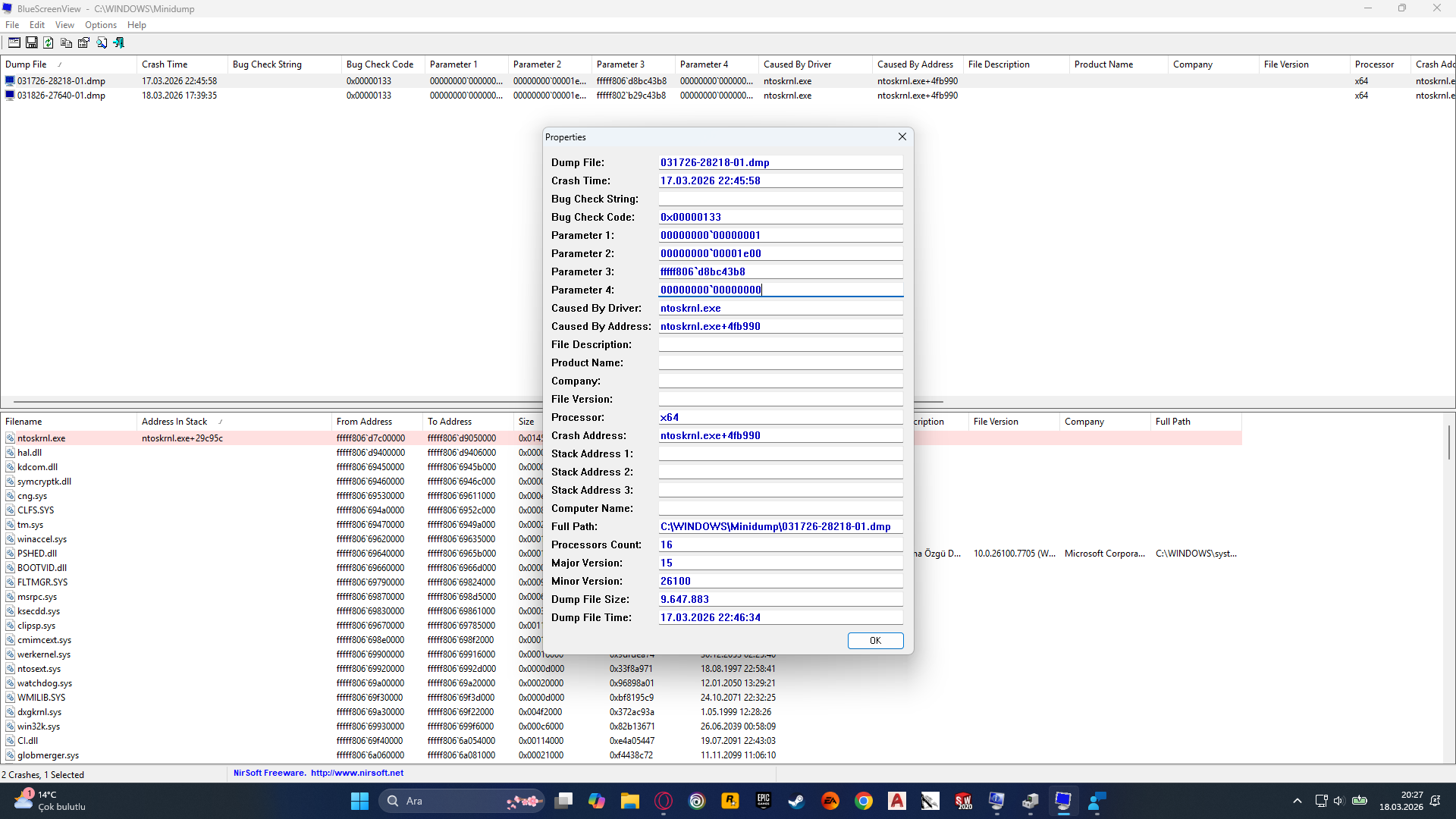Select CLFS.SYS in the driver list
Screen dimensions: 1456x819
tap(36, 510)
